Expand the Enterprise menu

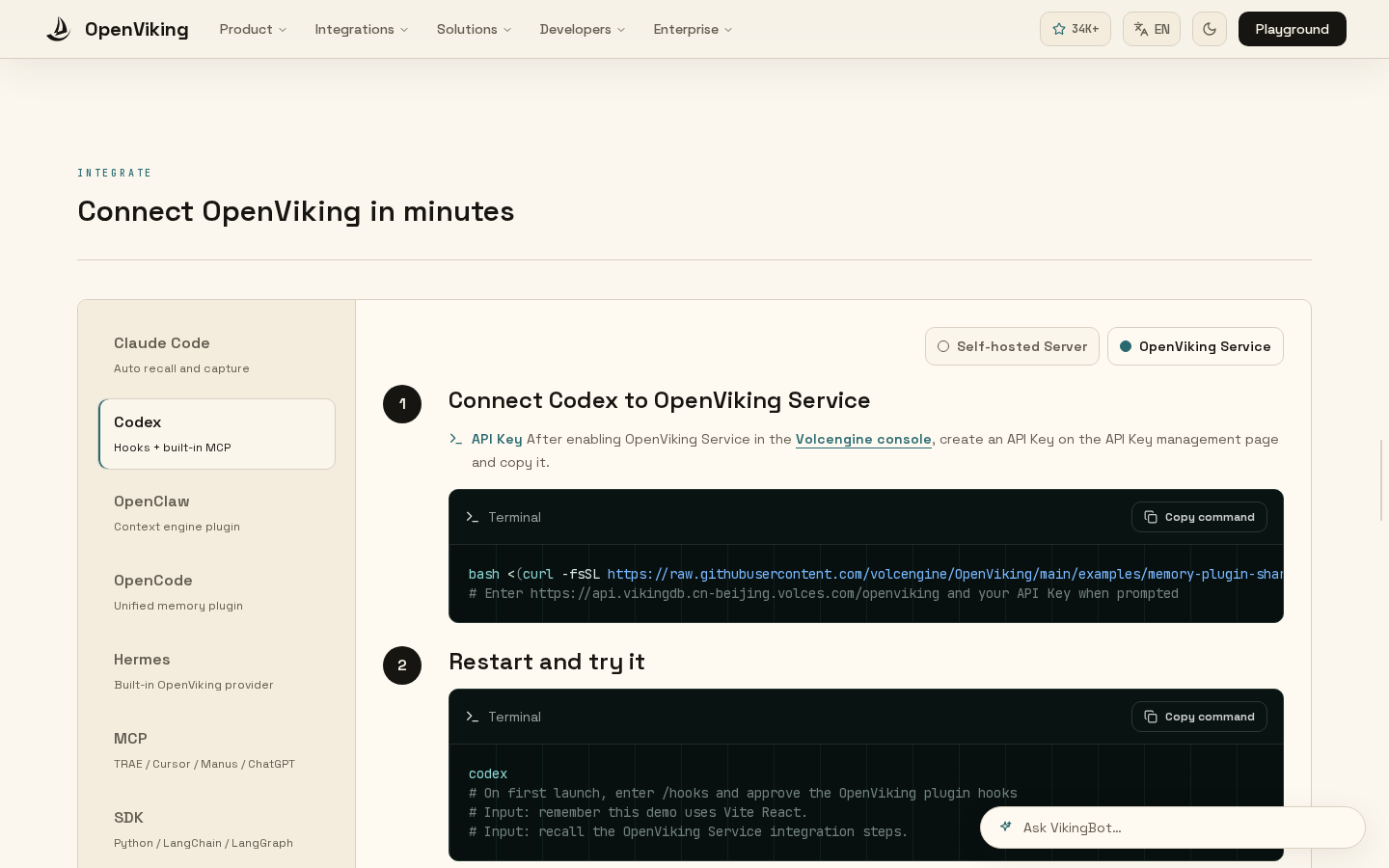(x=693, y=29)
